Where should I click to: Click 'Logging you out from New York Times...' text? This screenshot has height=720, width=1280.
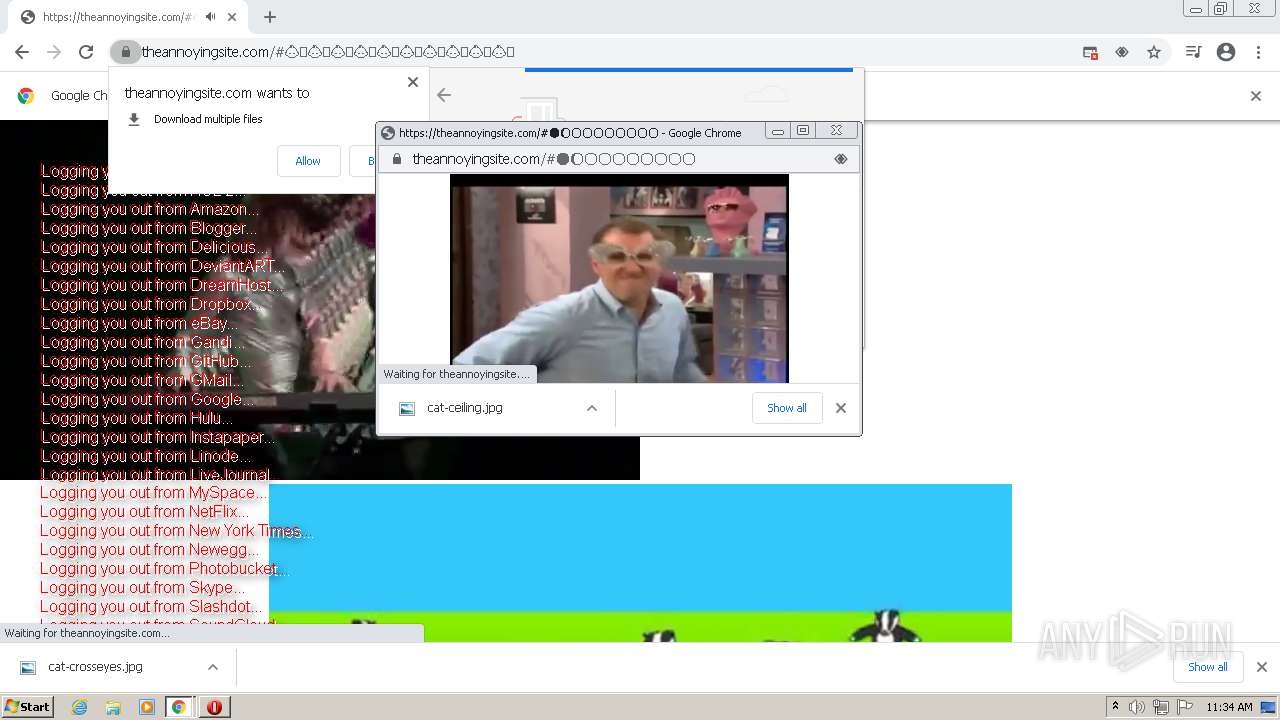[x=177, y=531]
